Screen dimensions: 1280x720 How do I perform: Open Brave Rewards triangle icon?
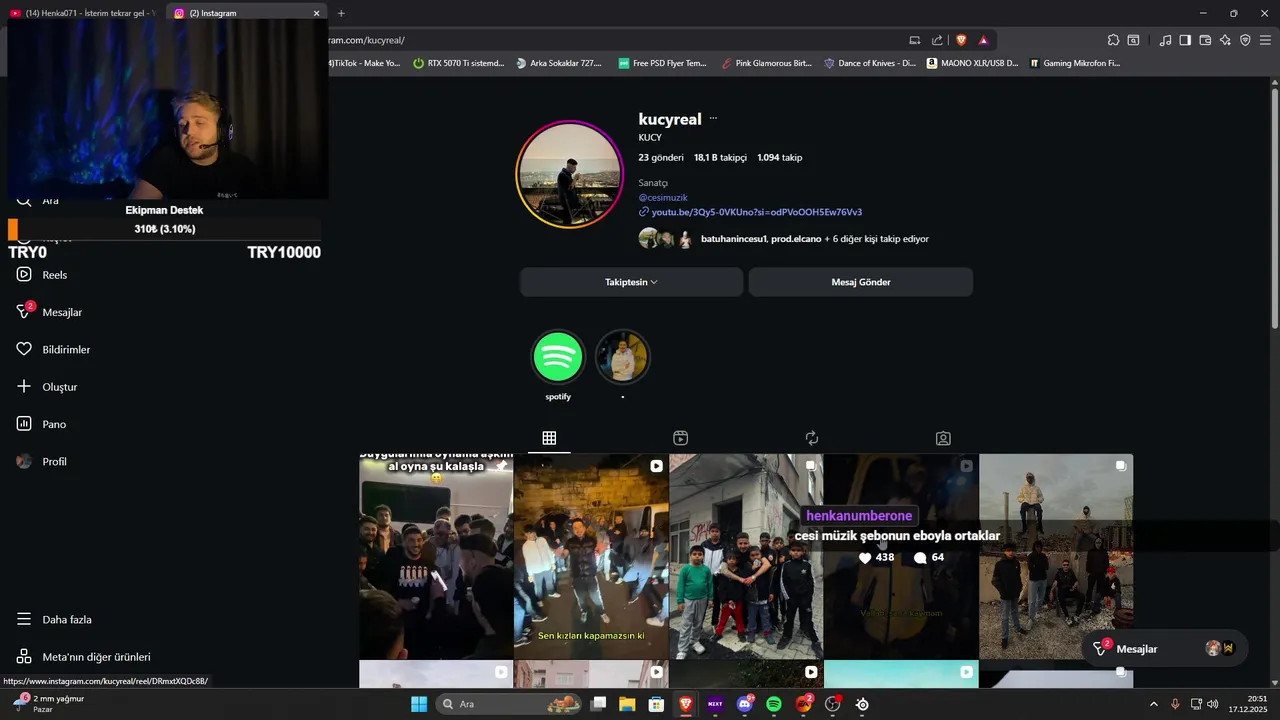tap(984, 40)
